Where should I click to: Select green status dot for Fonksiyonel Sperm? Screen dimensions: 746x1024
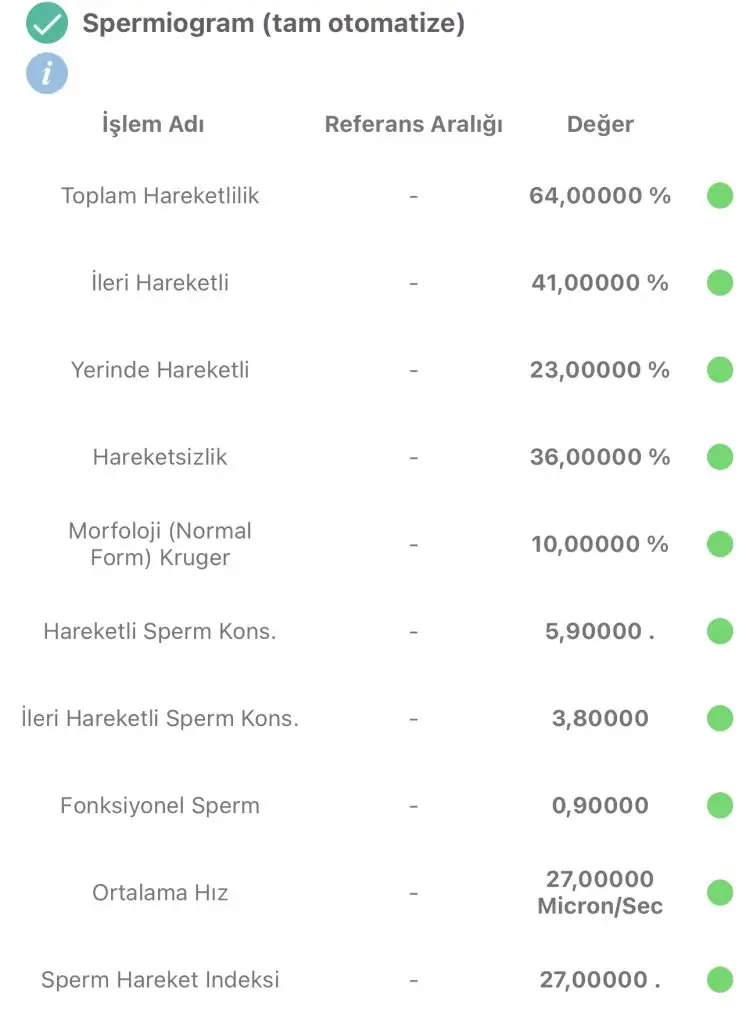(x=720, y=805)
